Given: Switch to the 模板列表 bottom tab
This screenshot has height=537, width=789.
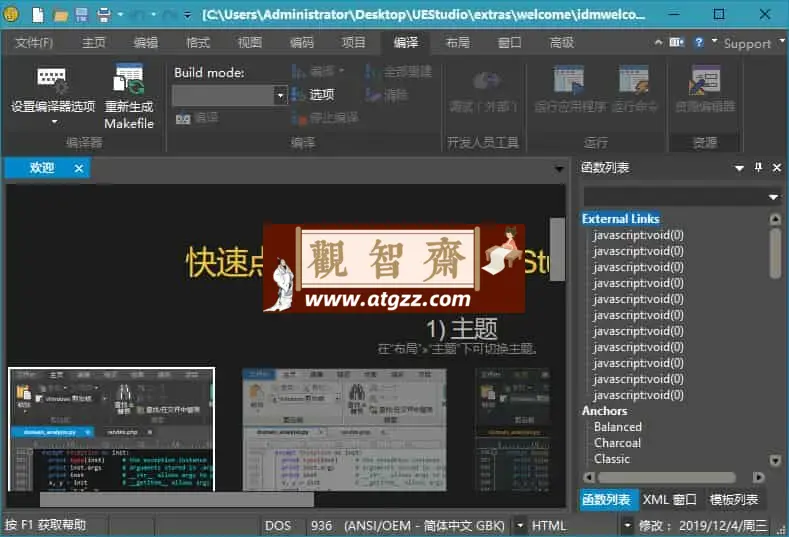Looking at the screenshot, I should (734, 500).
